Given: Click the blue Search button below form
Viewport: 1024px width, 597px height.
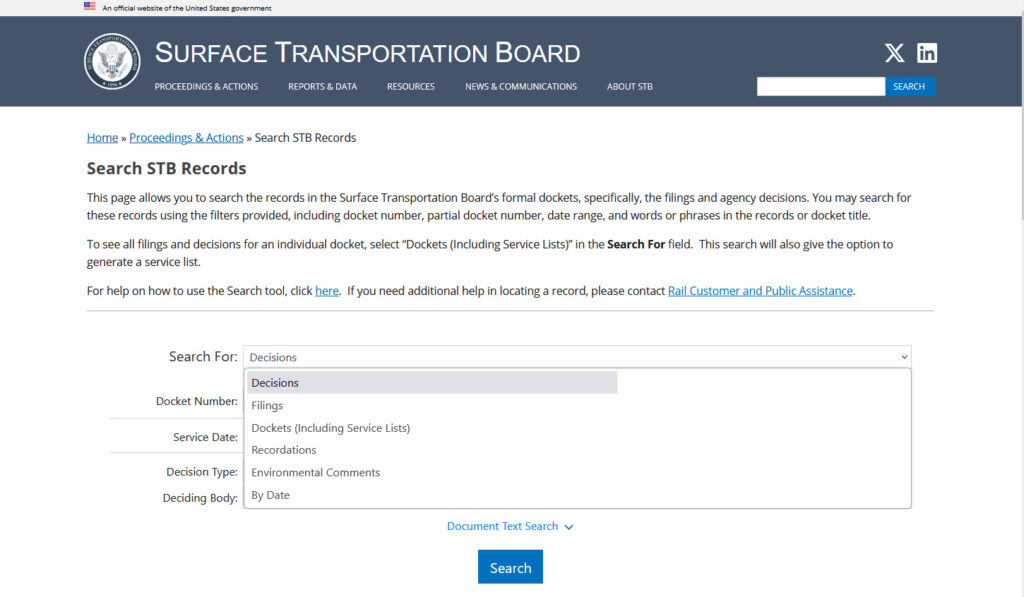Looking at the screenshot, I should (x=510, y=568).
